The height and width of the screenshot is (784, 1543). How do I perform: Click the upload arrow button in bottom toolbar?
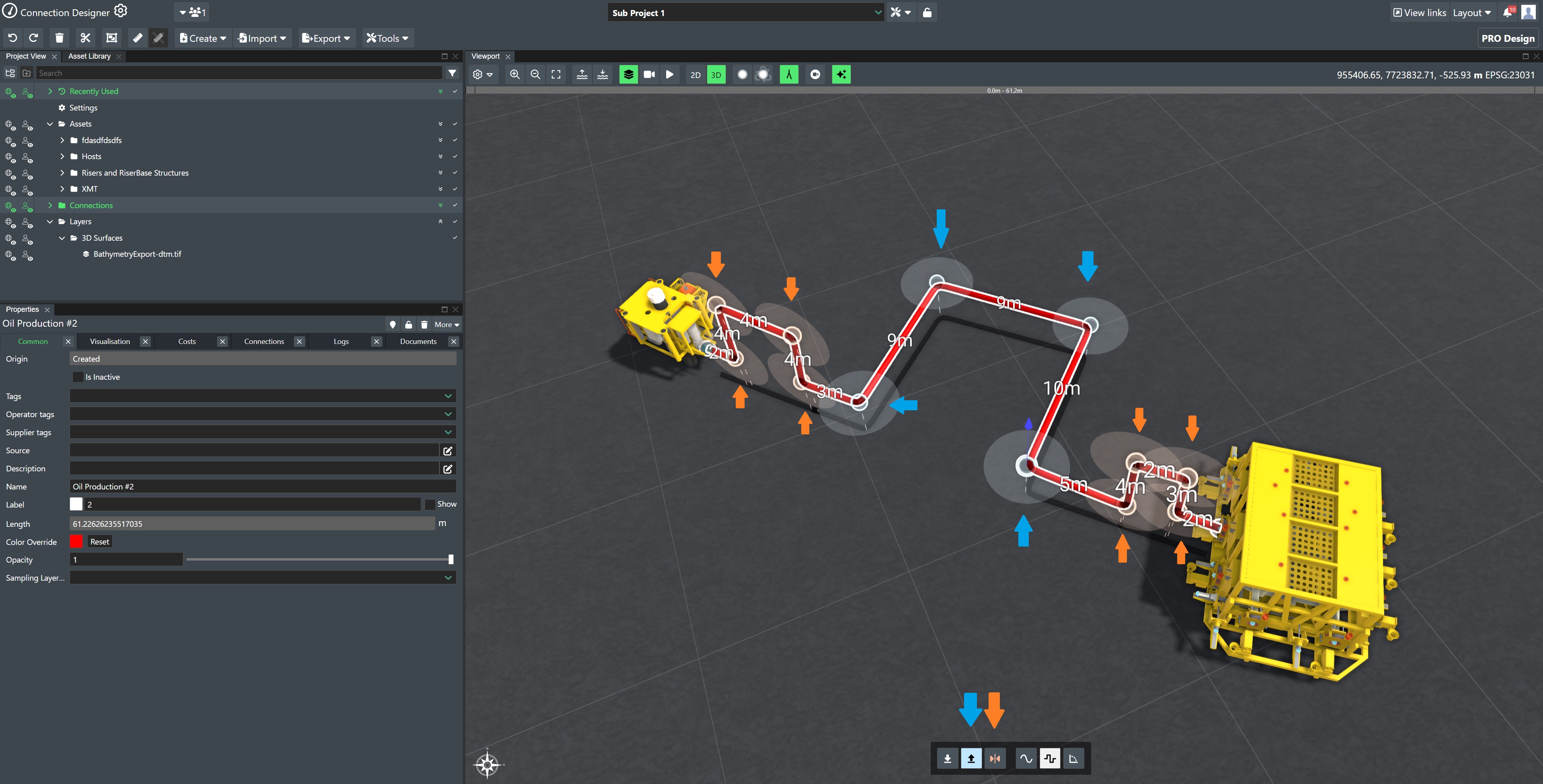click(971, 759)
